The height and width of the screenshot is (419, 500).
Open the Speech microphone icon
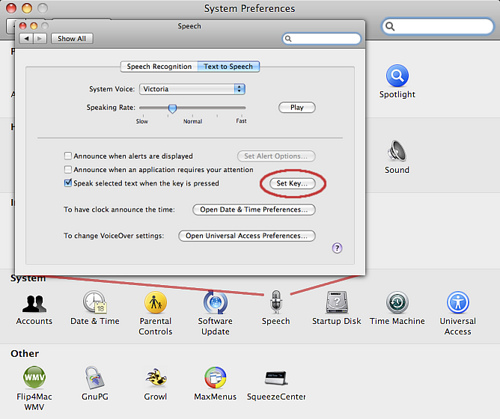pyautogui.click(x=276, y=302)
